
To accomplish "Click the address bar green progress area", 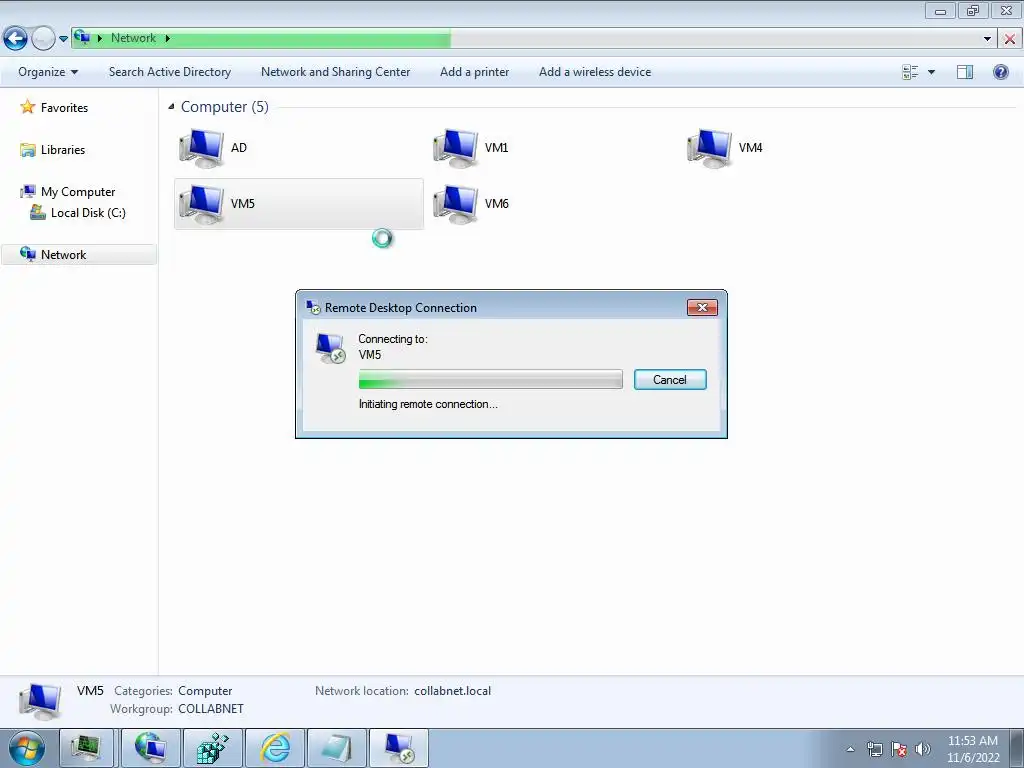I will pyautogui.click(x=261, y=38).
